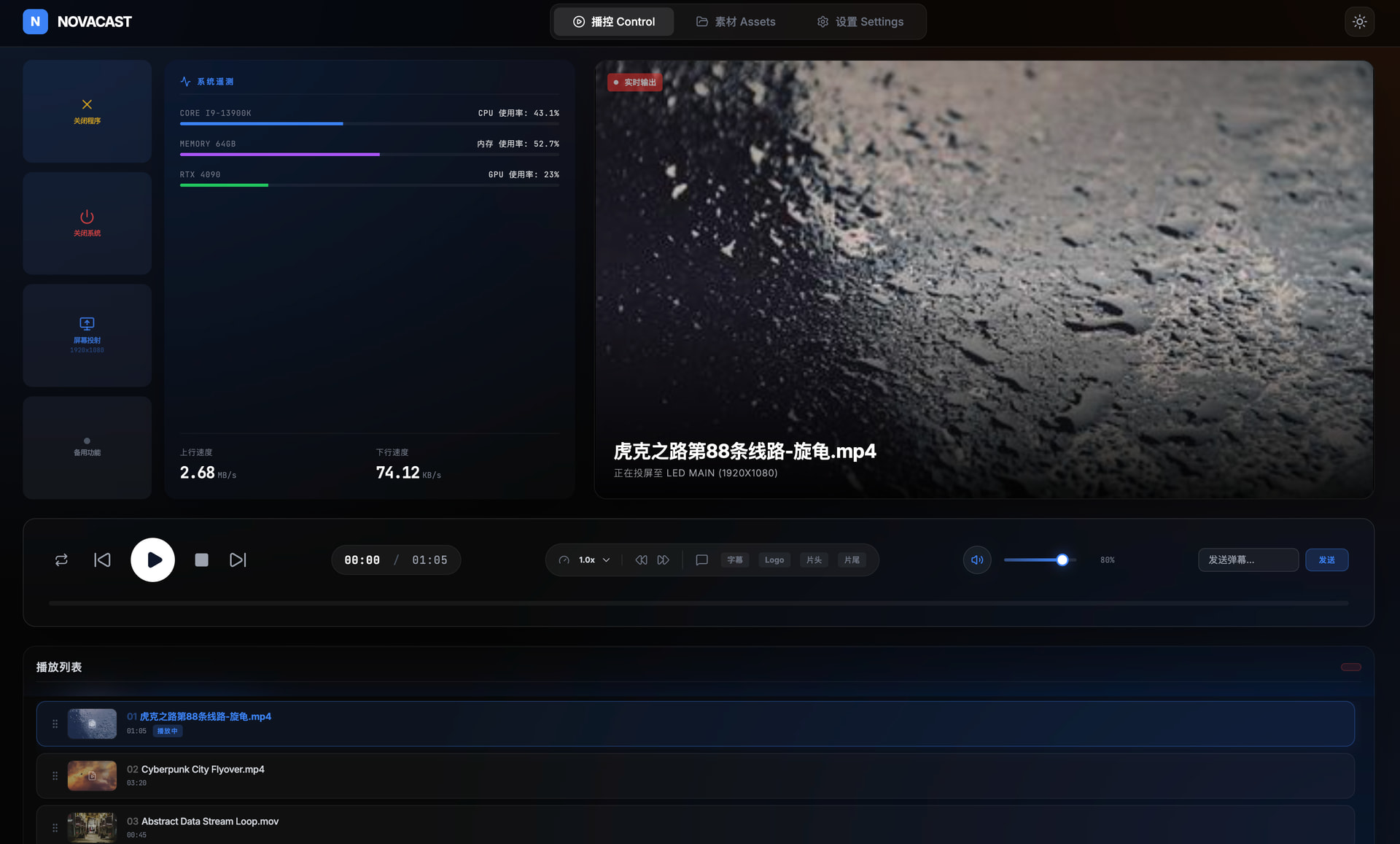Switch to the 素材 Assets tab
The image size is (1400, 844).
736,22
